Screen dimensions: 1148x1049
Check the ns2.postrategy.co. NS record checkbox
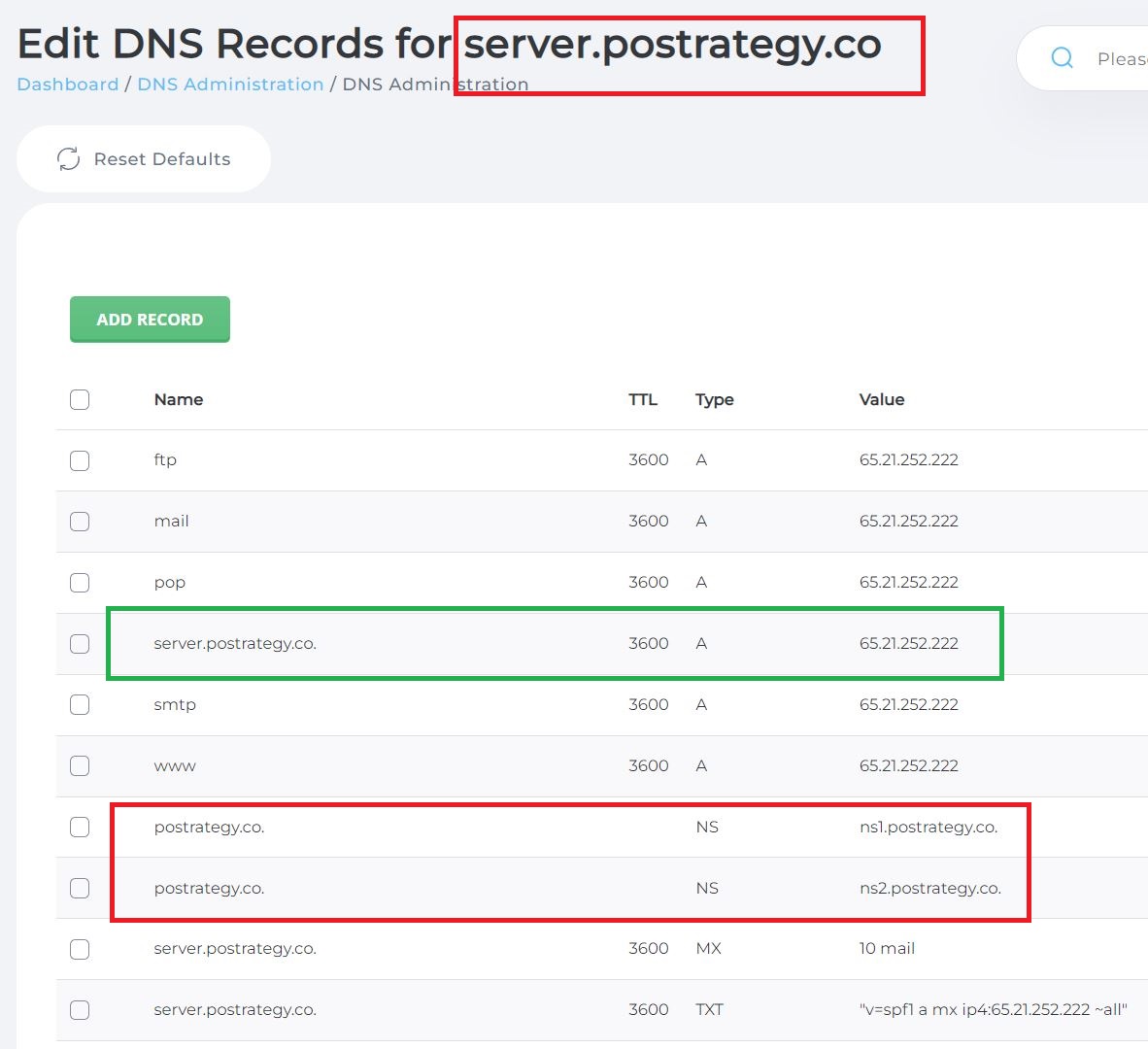pos(80,888)
